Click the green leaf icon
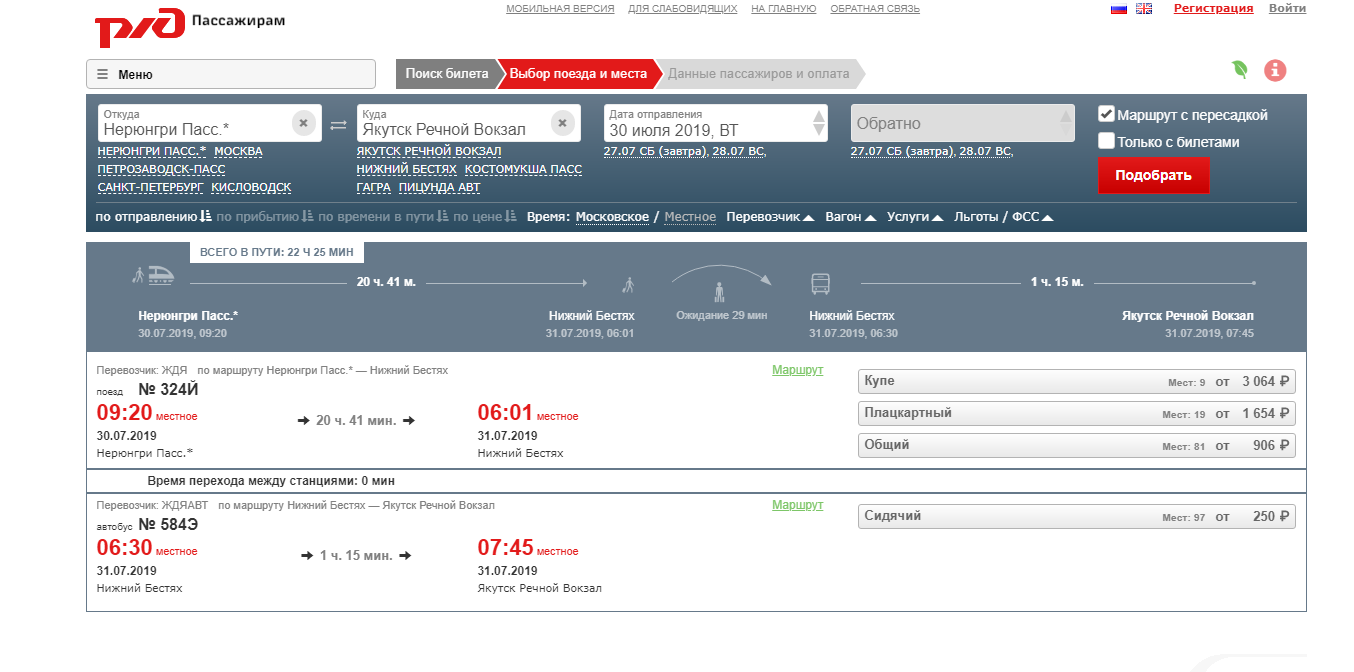The width and height of the screenshot is (1354, 672). click(1240, 70)
